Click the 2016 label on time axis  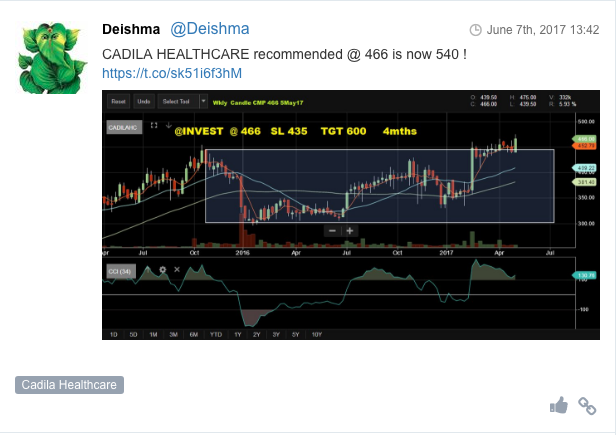coord(242,253)
